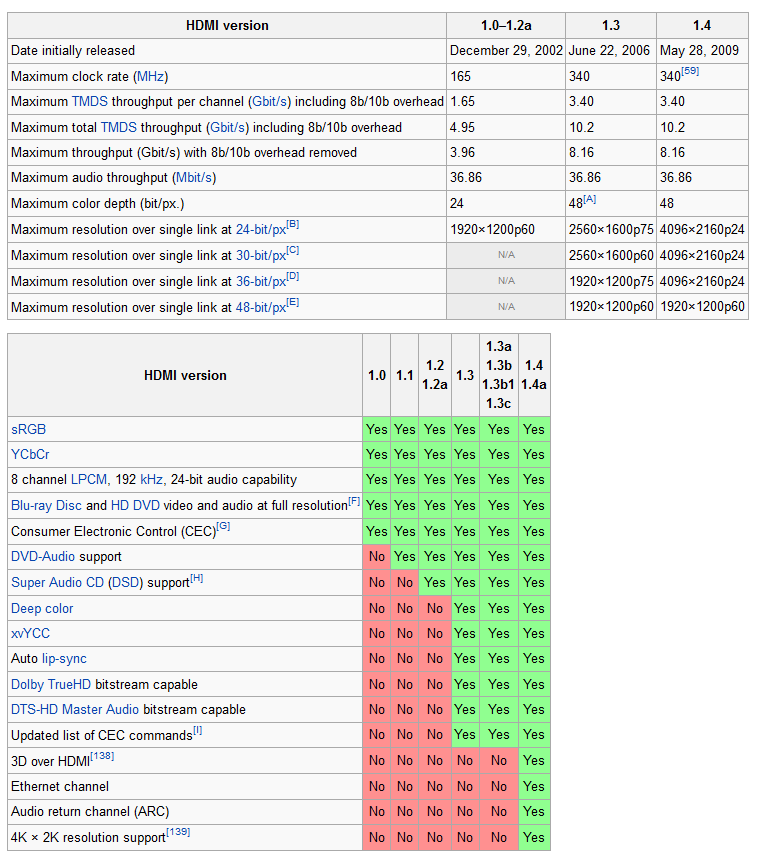Open the YCbCr link
The image size is (758, 860).
click(30, 455)
